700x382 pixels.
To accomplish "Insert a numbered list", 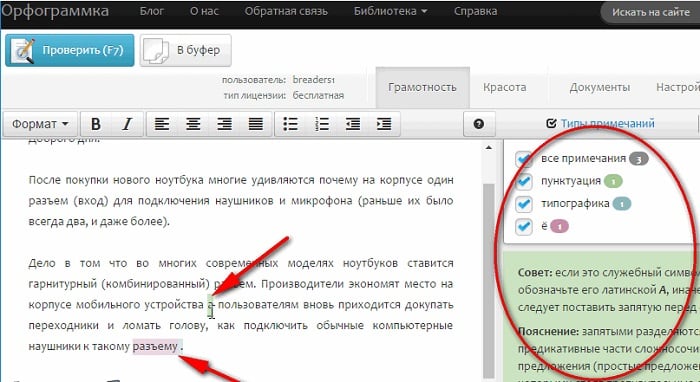I will point(321,124).
